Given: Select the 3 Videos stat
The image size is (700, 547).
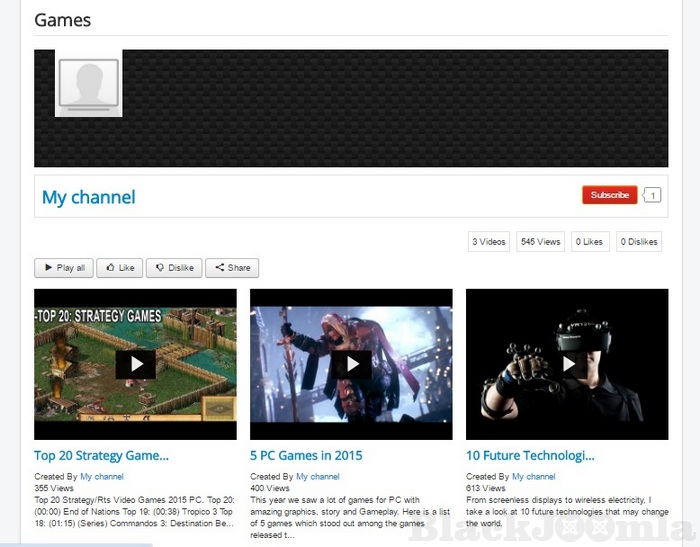Looking at the screenshot, I should click(489, 242).
